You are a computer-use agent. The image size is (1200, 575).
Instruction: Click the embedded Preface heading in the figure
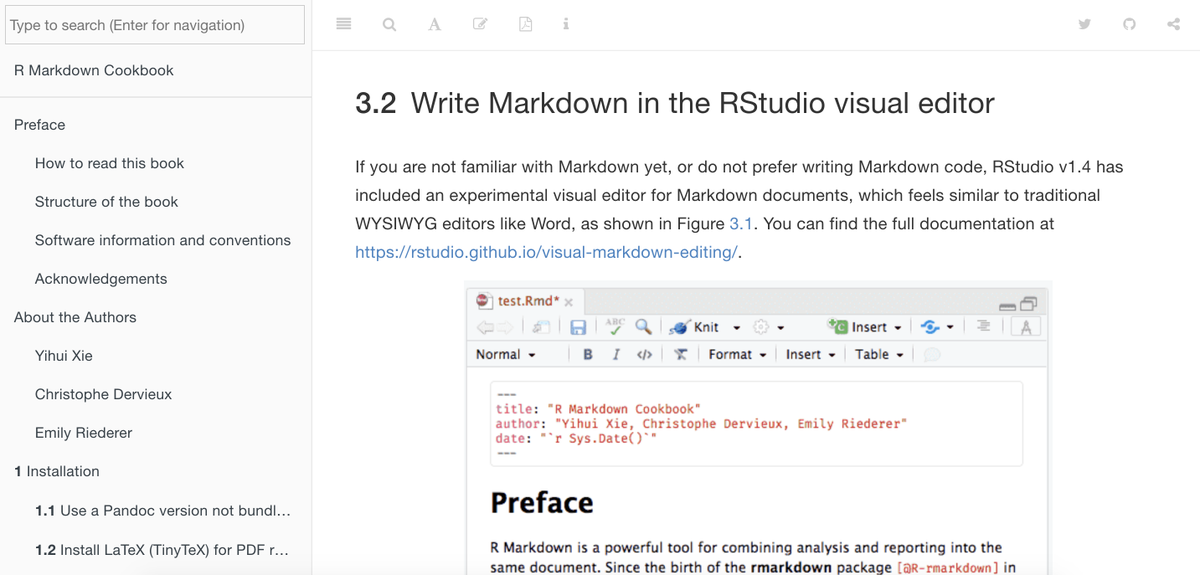point(542,502)
